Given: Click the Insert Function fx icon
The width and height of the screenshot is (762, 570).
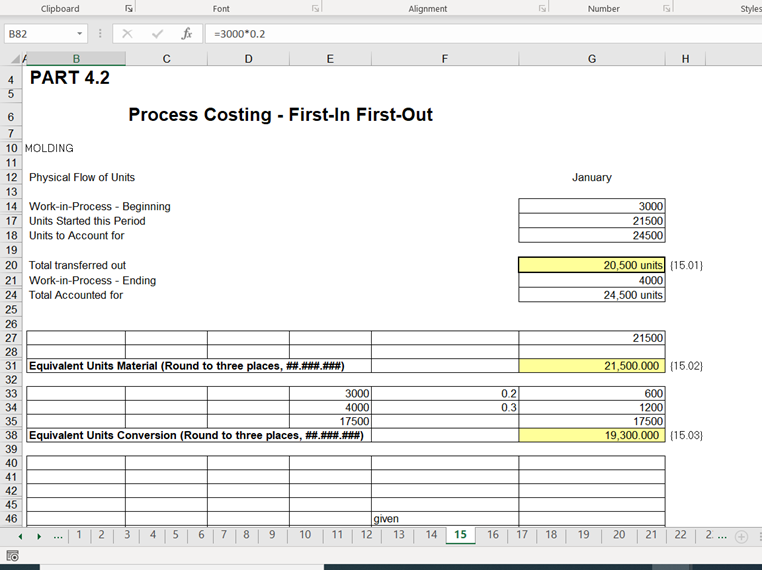Looking at the screenshot, I should point(187,34).
